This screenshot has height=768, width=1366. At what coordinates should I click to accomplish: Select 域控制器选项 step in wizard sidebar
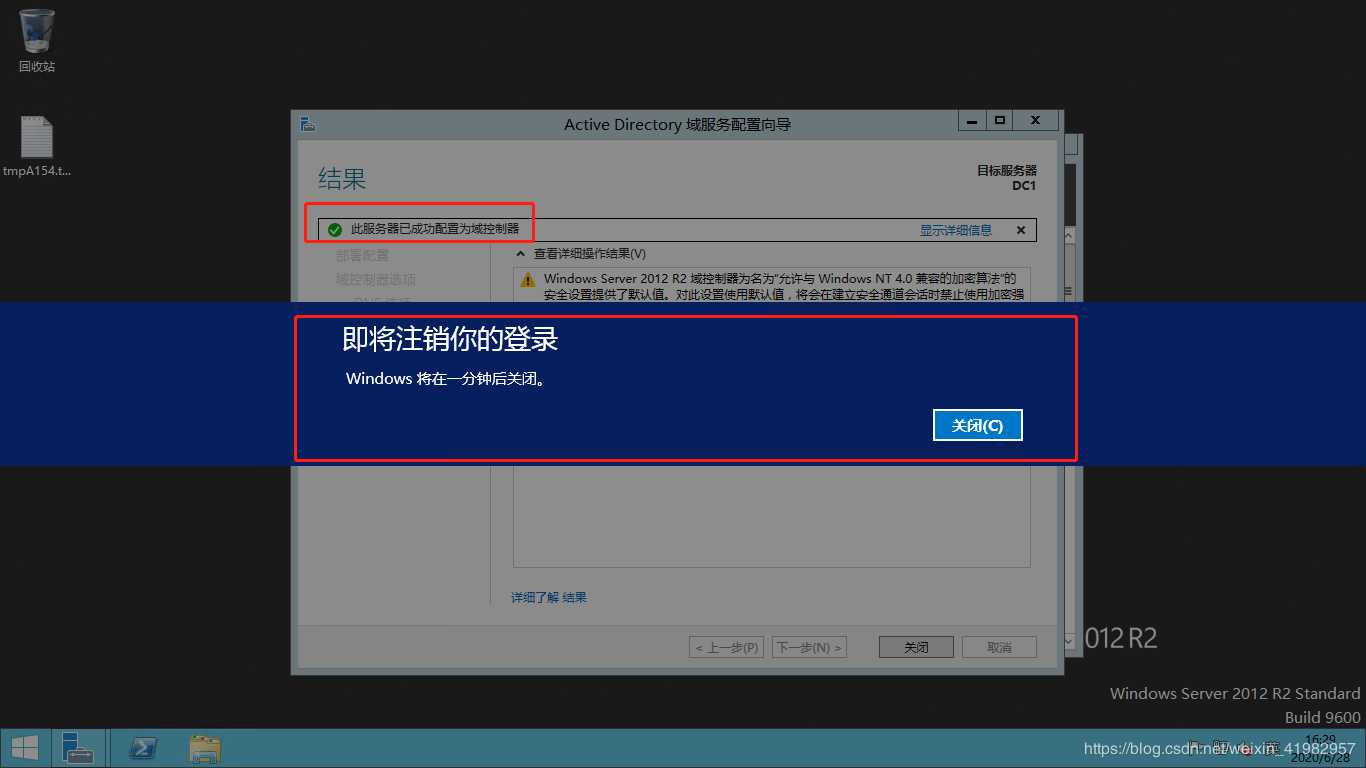376,279
